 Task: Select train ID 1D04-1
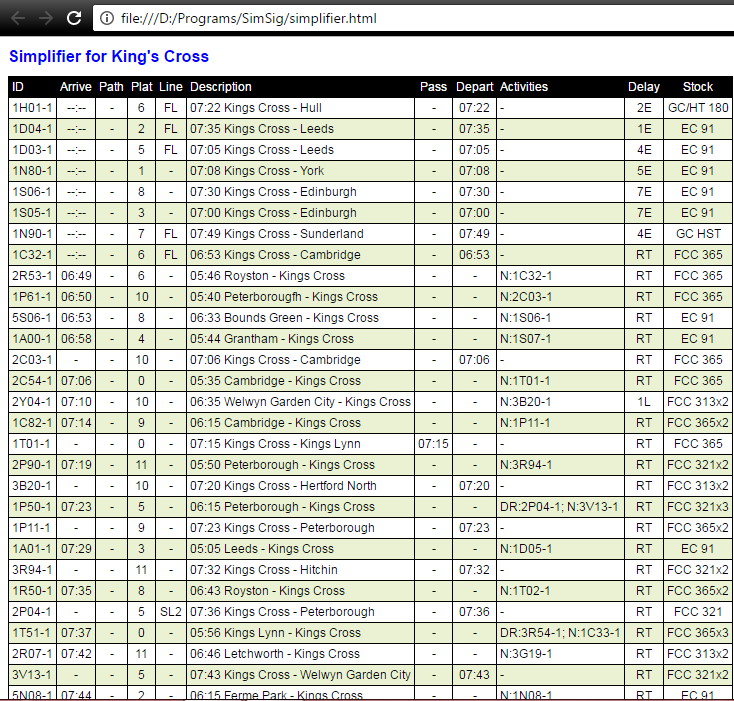32,129
